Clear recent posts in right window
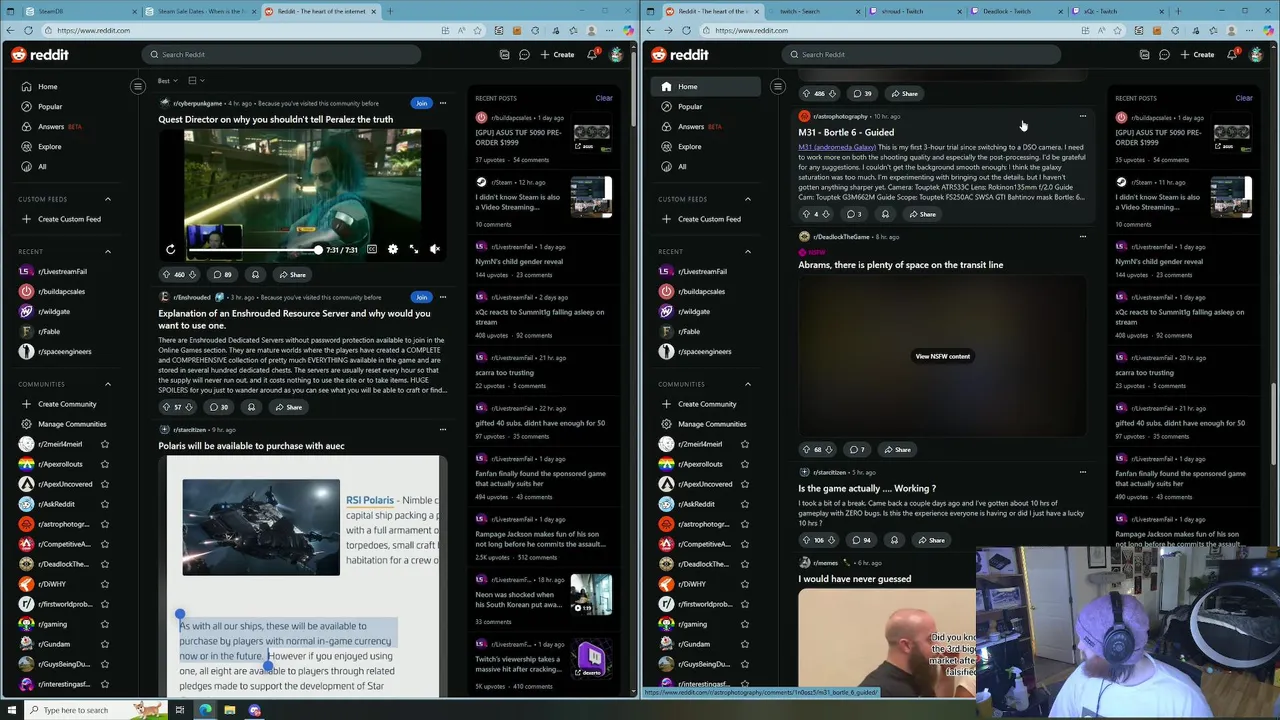This screenshot has height=720, width=1280. pos(1244,98)
